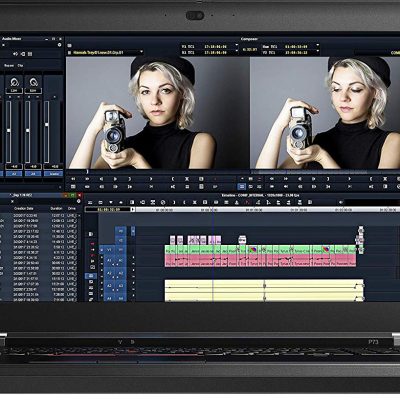Open Audio Mixer settings gear
This screenshot has width=400, height=400.
(60, 45)
